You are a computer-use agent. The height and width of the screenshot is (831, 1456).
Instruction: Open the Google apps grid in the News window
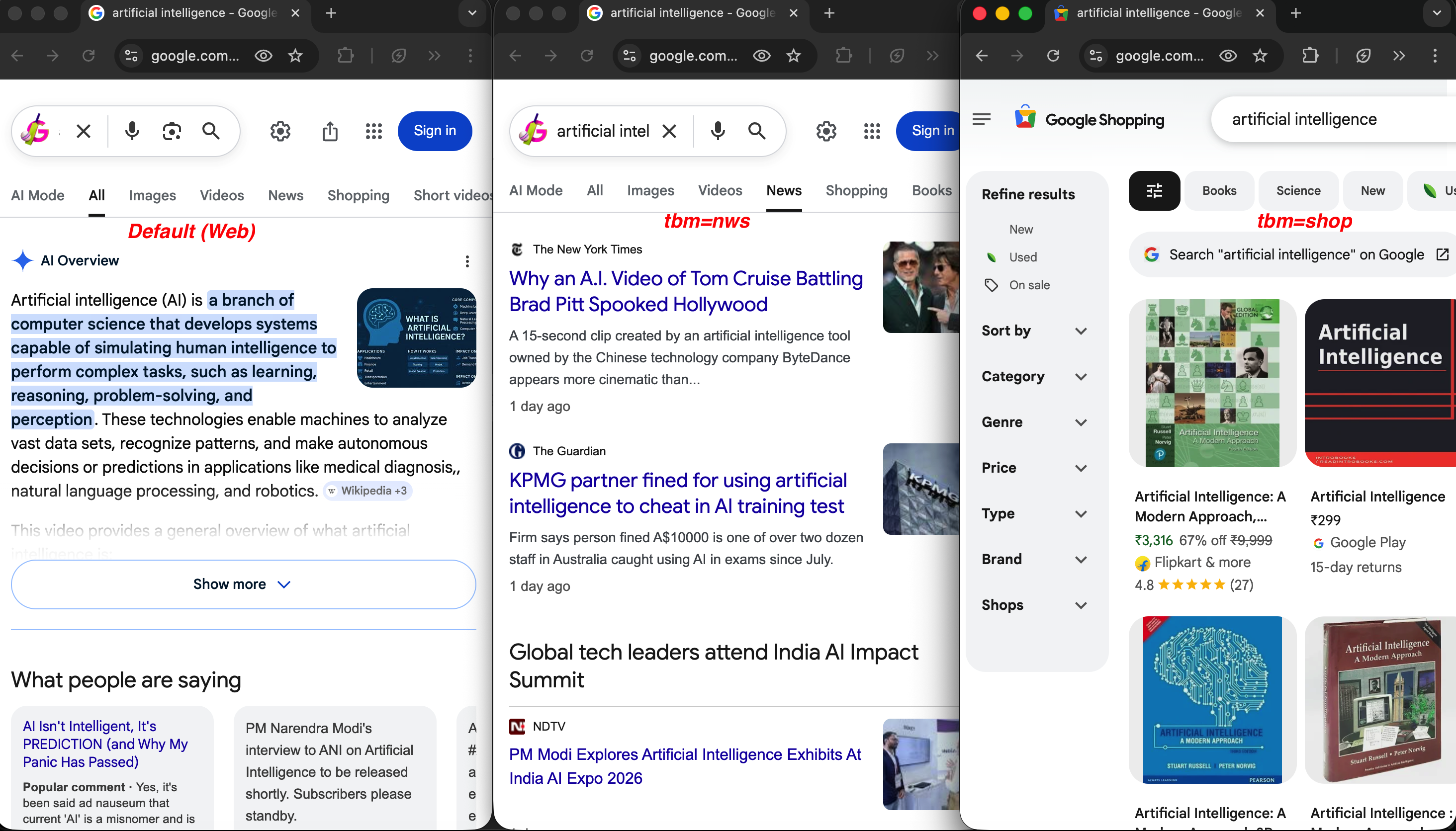(x=872, y=131)
